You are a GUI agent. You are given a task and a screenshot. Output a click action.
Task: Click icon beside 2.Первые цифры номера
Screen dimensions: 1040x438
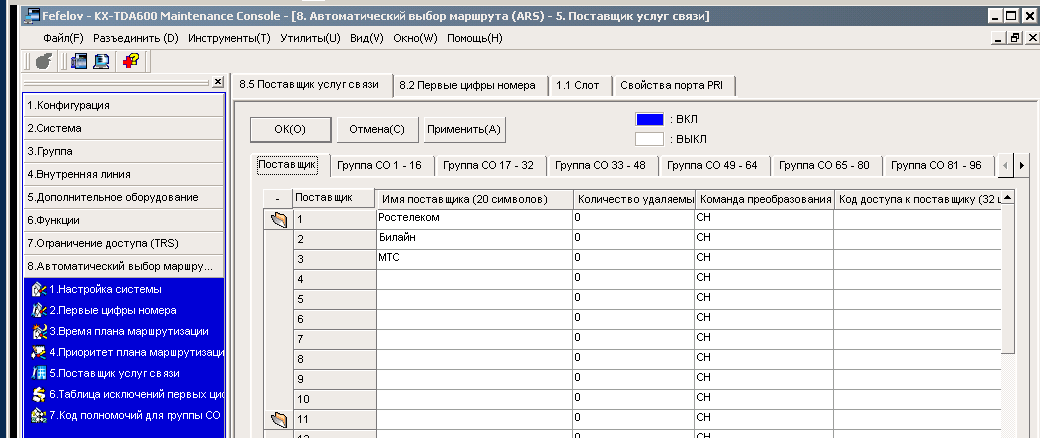point(39,310)
